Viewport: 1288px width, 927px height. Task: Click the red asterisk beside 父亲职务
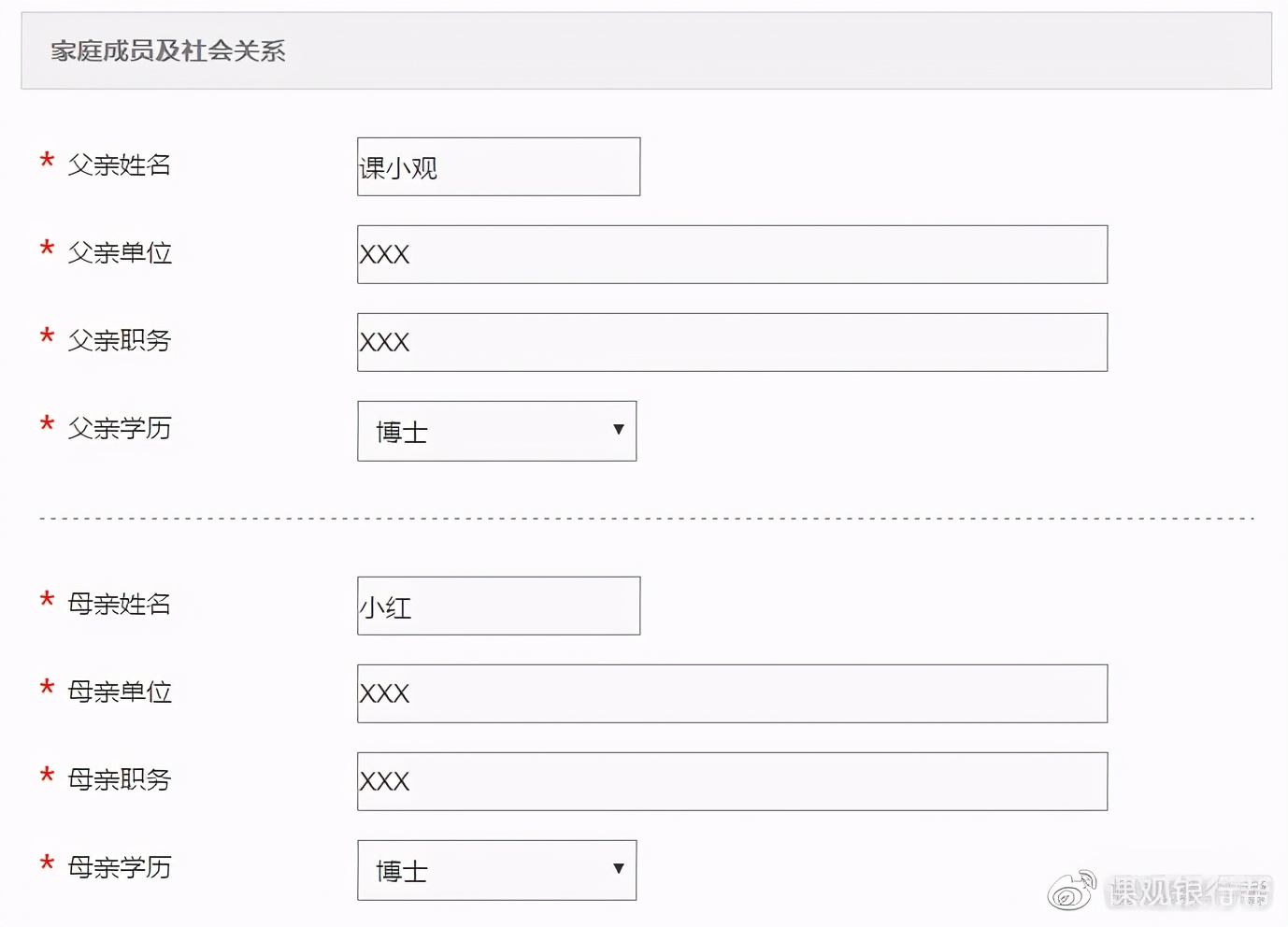(x=47, y=337)
